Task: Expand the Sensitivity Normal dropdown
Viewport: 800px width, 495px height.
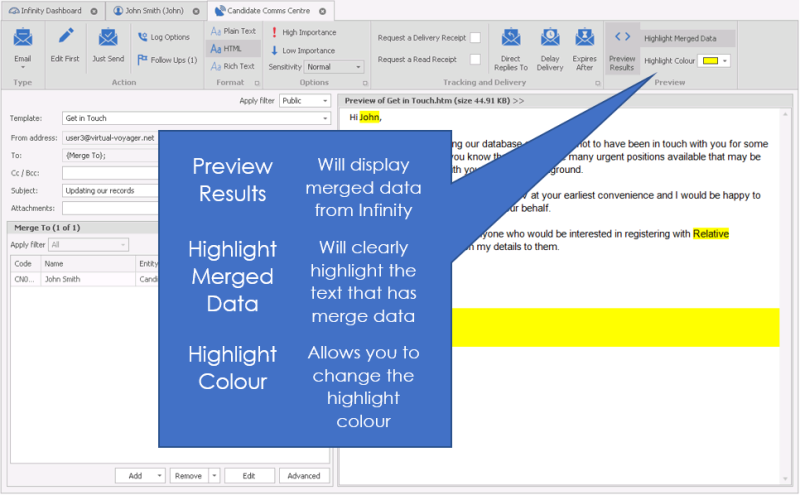Action: pos(334,67)
